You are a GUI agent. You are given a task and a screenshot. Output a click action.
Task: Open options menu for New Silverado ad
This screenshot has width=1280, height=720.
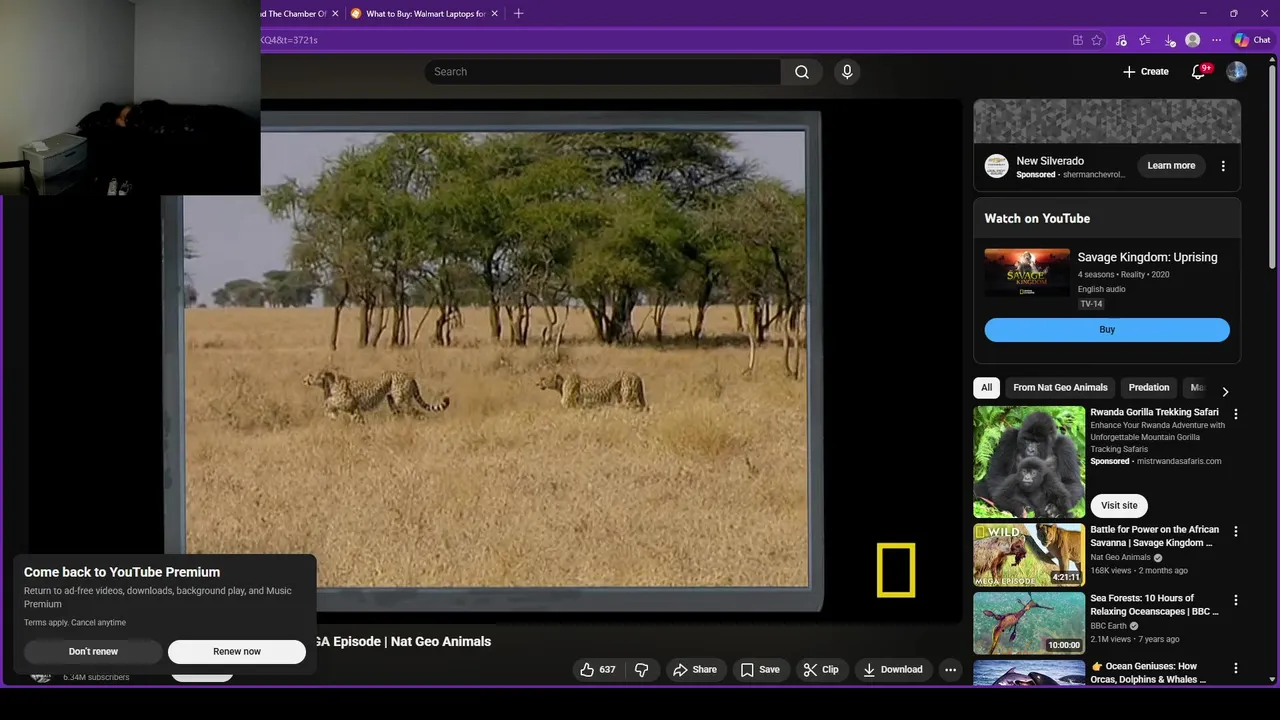tap(1223, 166)
